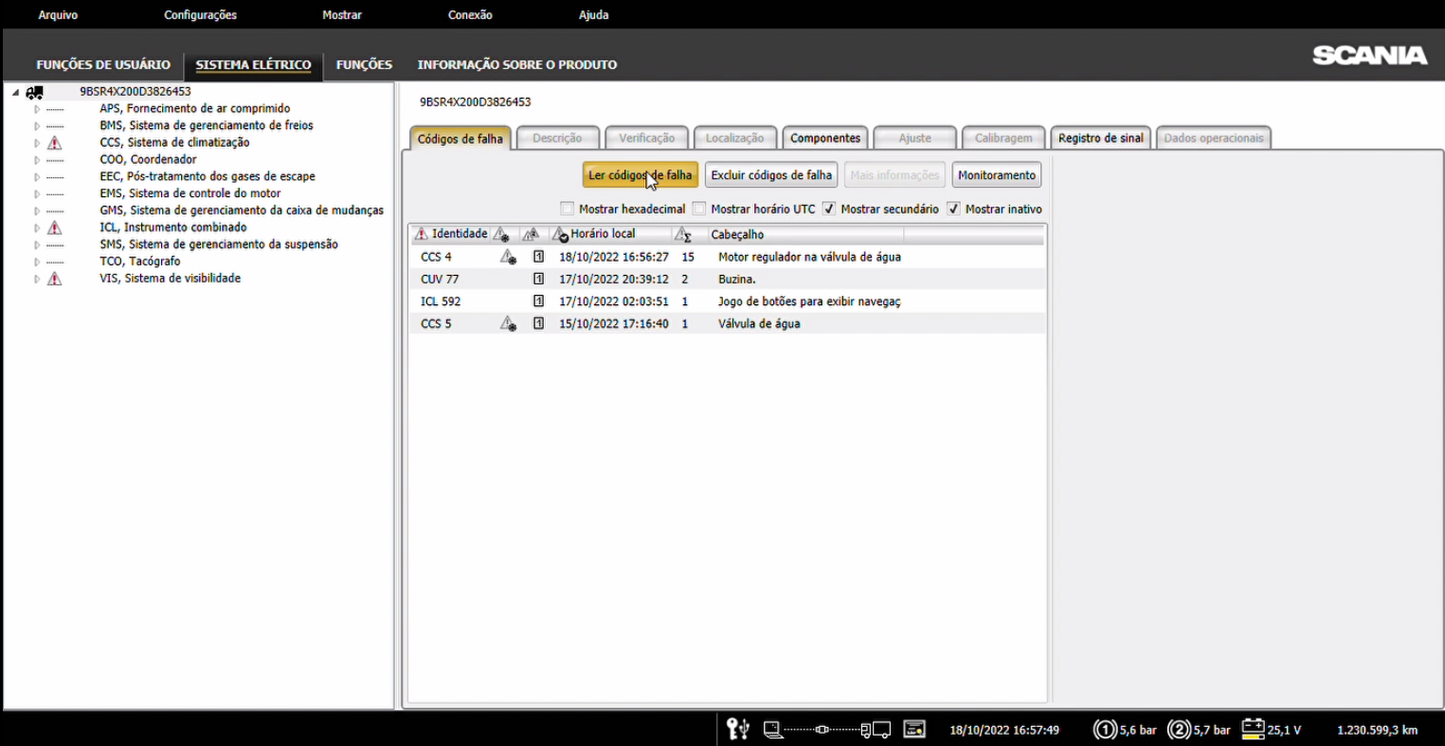The height and width of the screenshot is (746, 1445).
Task: Select the ICL 592 fault code row
Action: coord(441,302)
